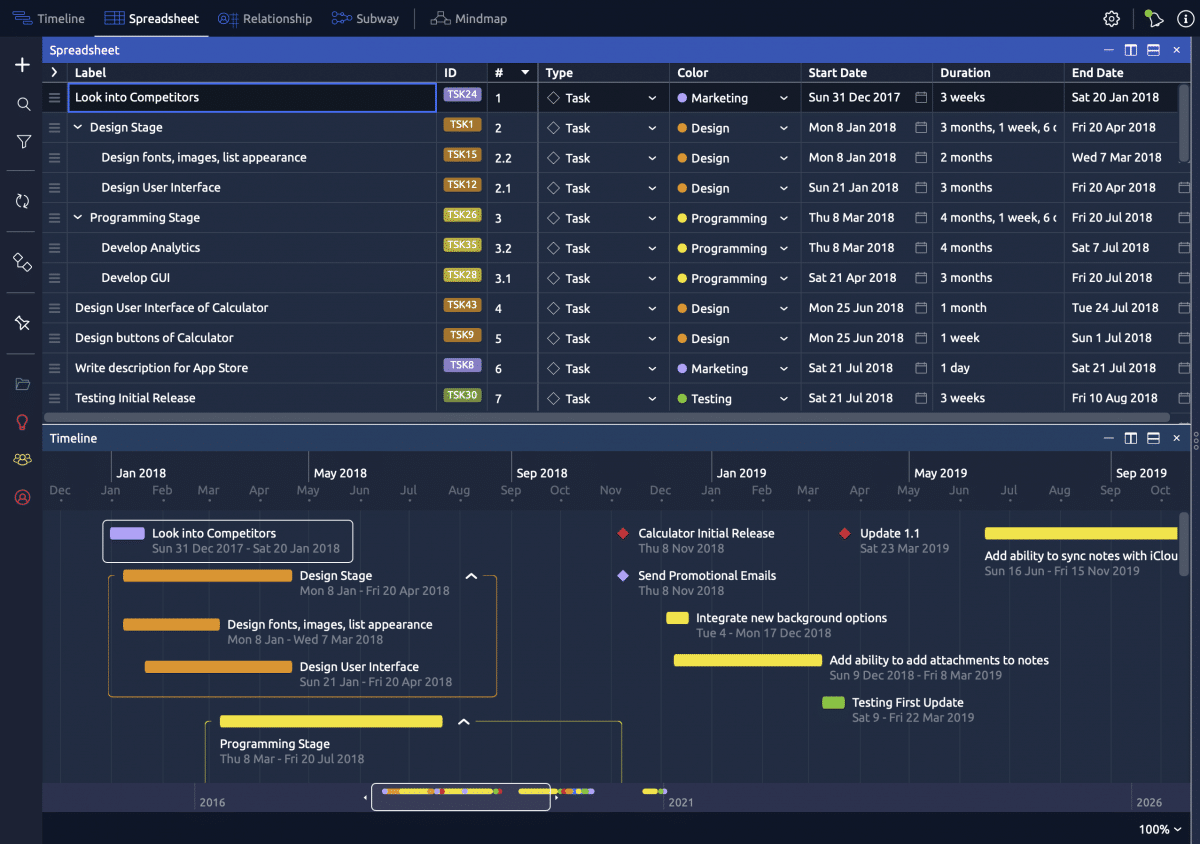Collapse the Programming Stage row
The width and height of the screenshot is (1200, 844).
77,217
